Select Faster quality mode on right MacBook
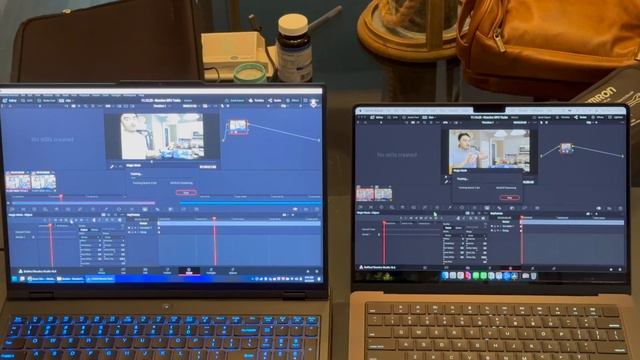The height and width of the screenshot is (360, 640). point(448,228)
